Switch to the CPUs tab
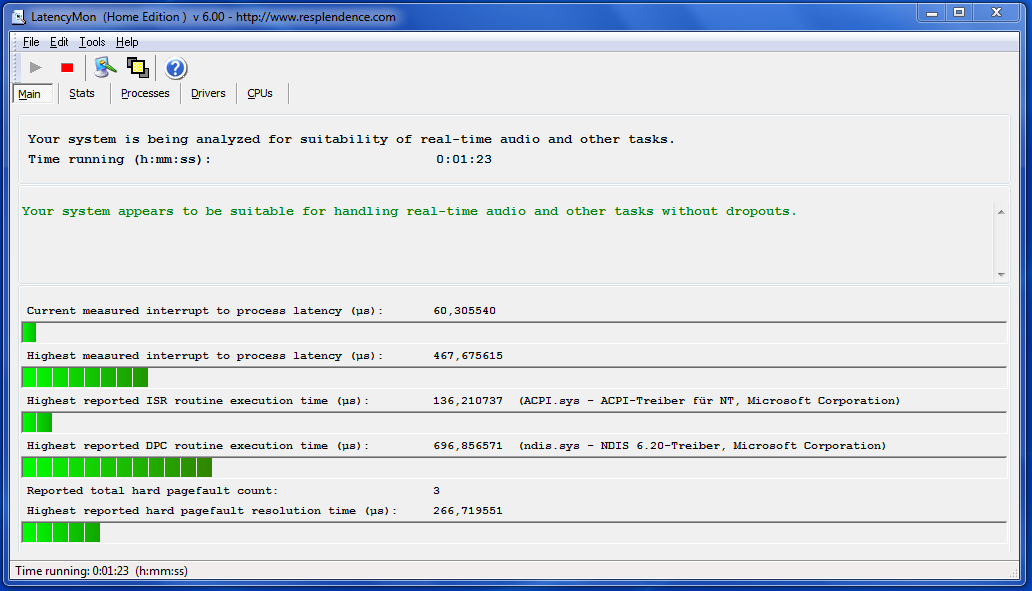Viewport: 1032px width, 591px height. [260, 93]
